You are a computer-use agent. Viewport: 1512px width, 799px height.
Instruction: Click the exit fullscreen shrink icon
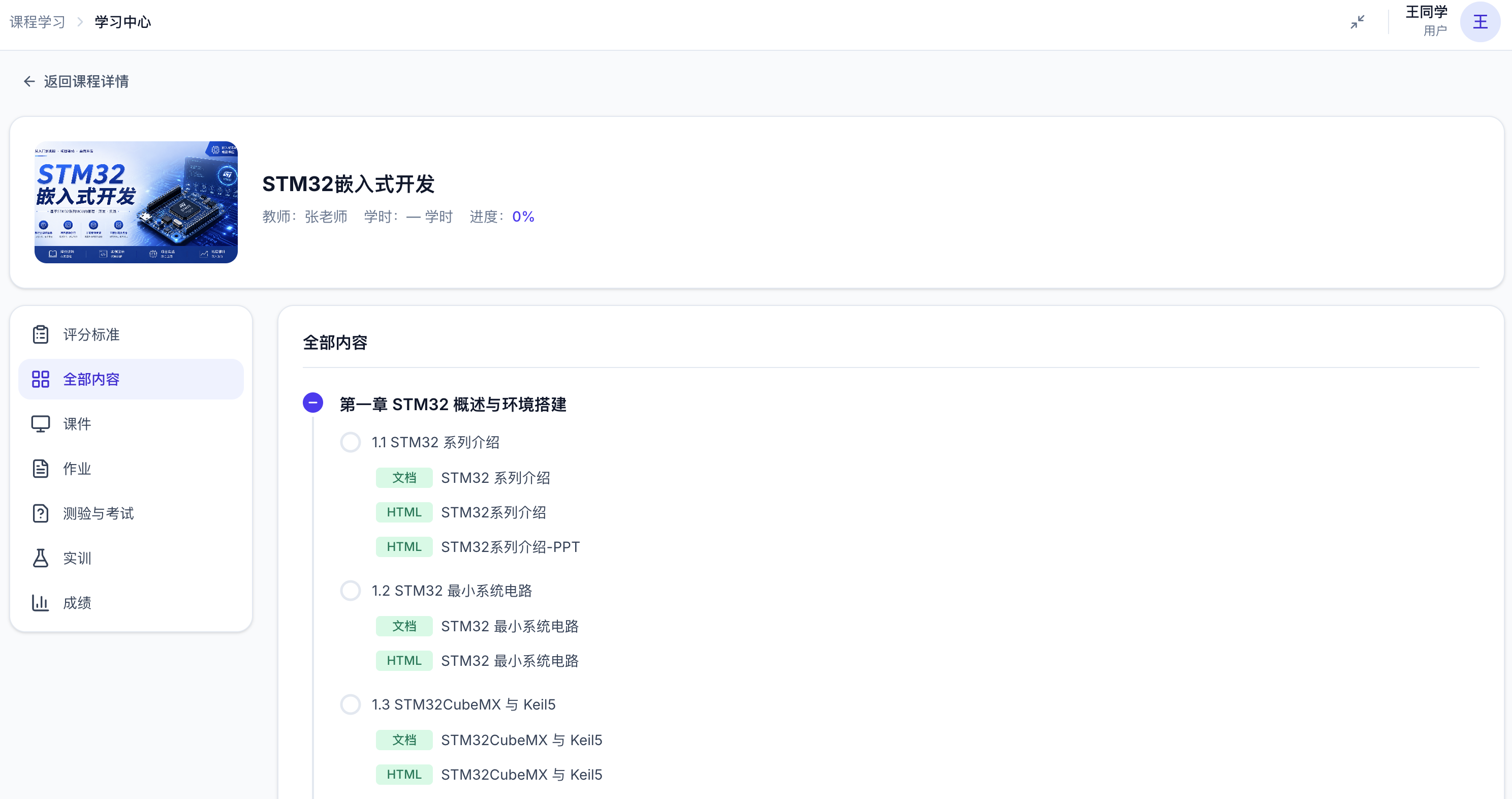[x=1357, y=22]
